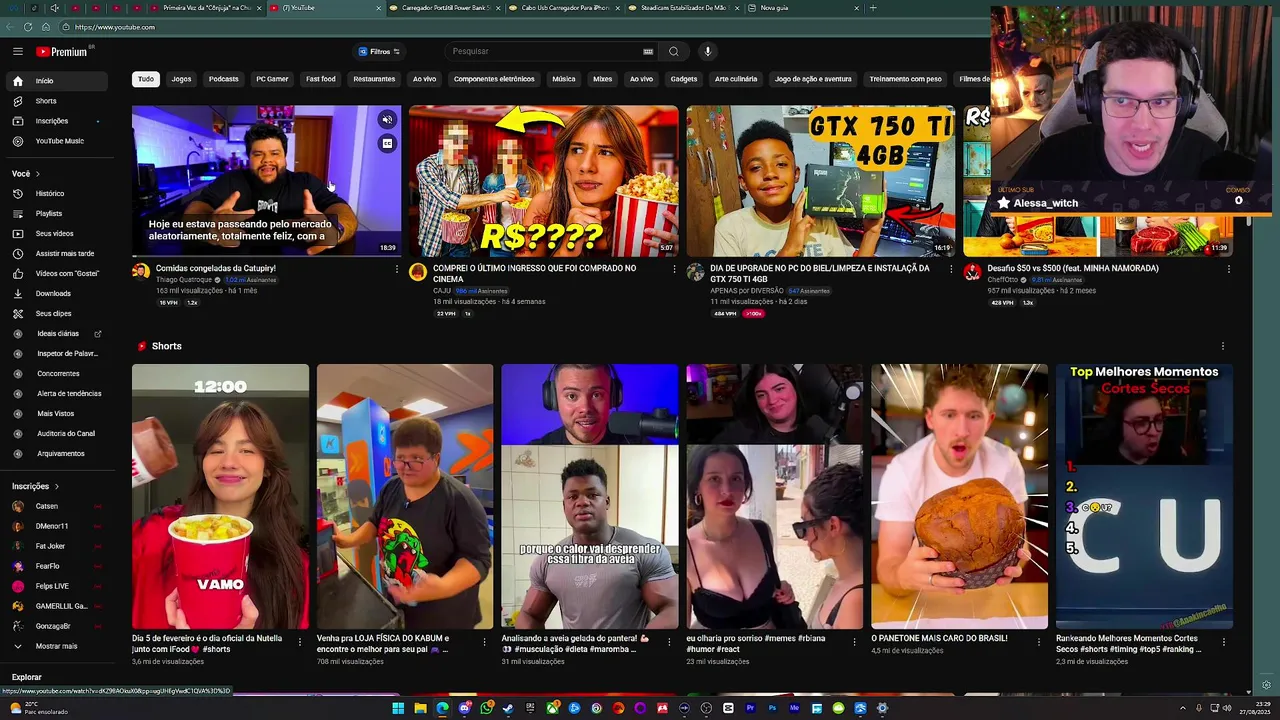
Task: Click the browser address bar URL
Action: point(115,27)
